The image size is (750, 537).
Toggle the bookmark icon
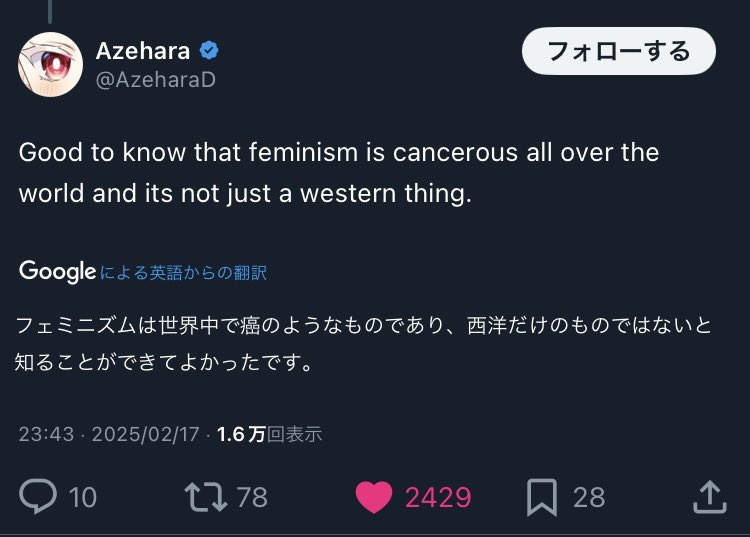click(543, 496)
